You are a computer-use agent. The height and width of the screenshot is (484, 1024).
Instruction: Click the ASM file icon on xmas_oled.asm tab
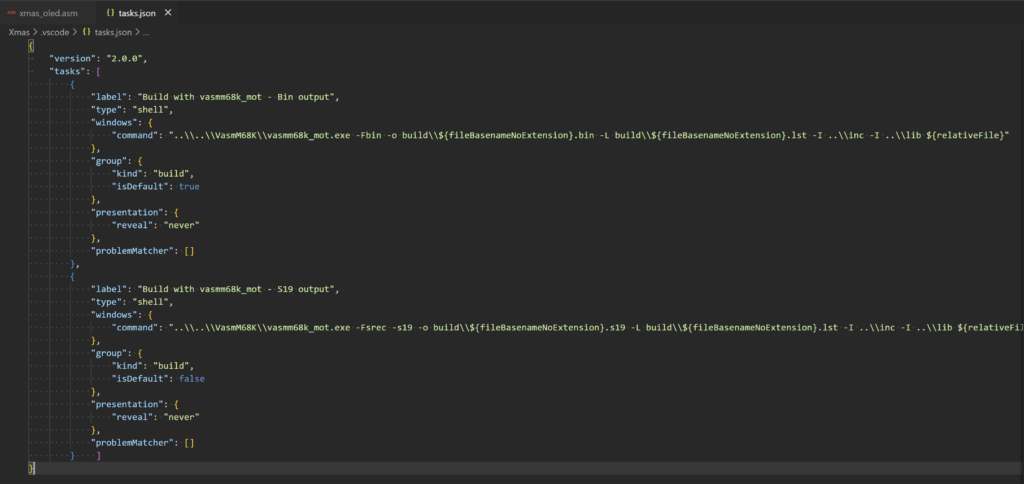[x=10, y=13]
